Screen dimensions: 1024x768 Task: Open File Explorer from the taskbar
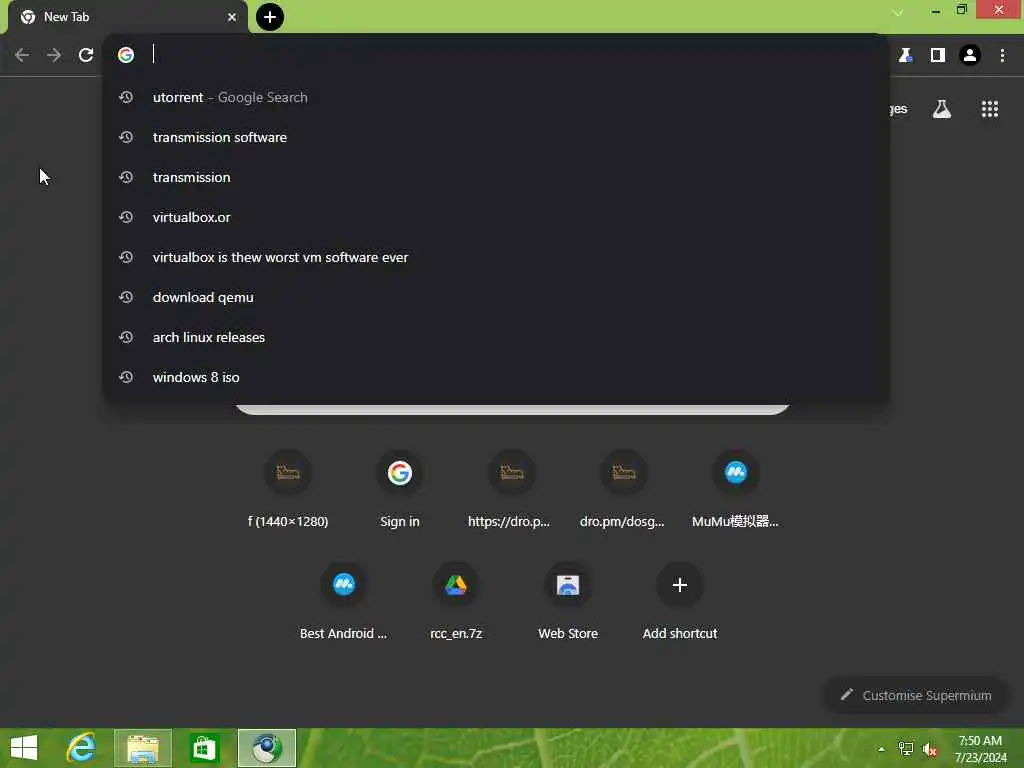pos(143,748)
